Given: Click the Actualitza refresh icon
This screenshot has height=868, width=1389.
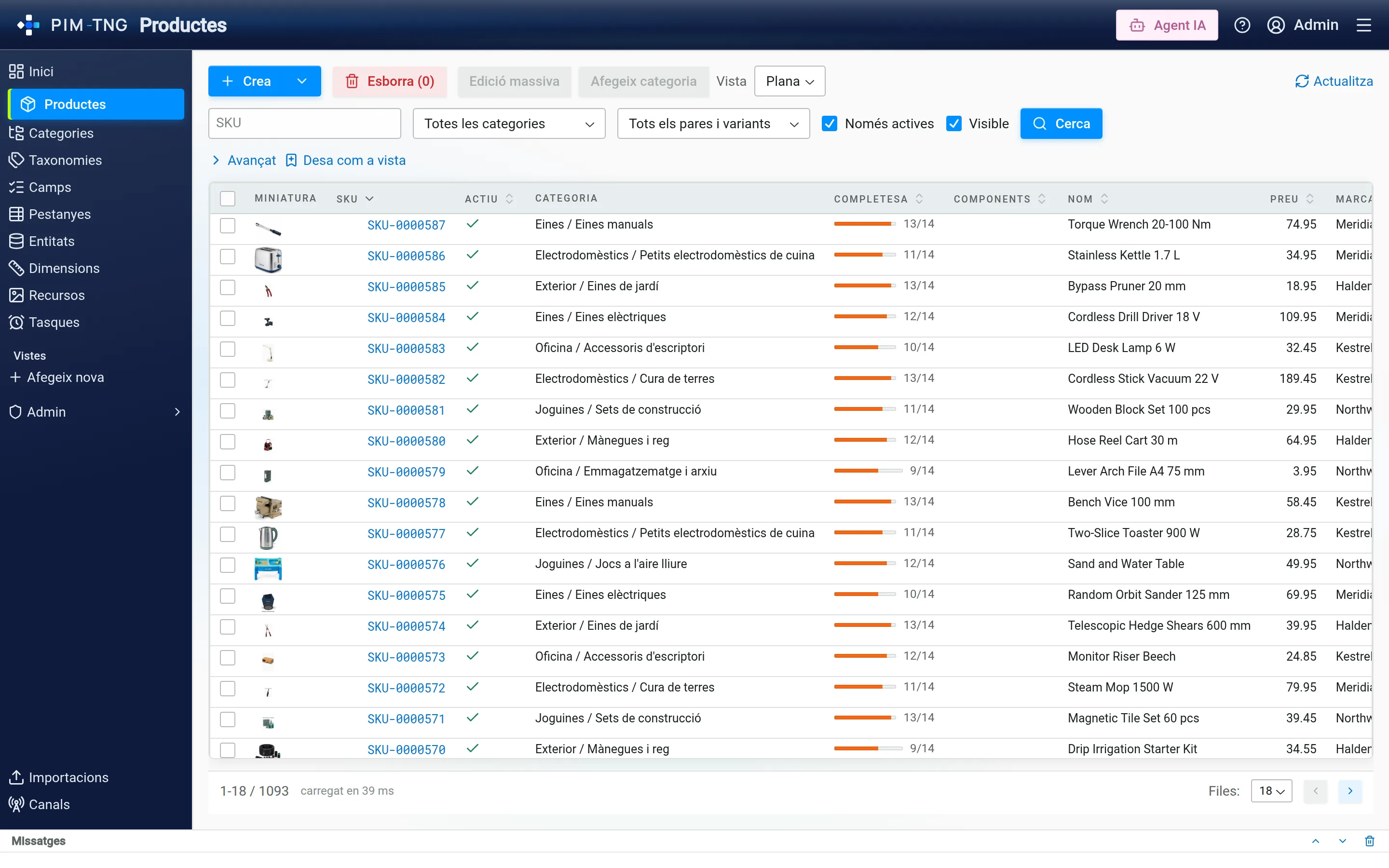Looking at the screenshot, I should pyautogui.click(x=1301, y=81).
